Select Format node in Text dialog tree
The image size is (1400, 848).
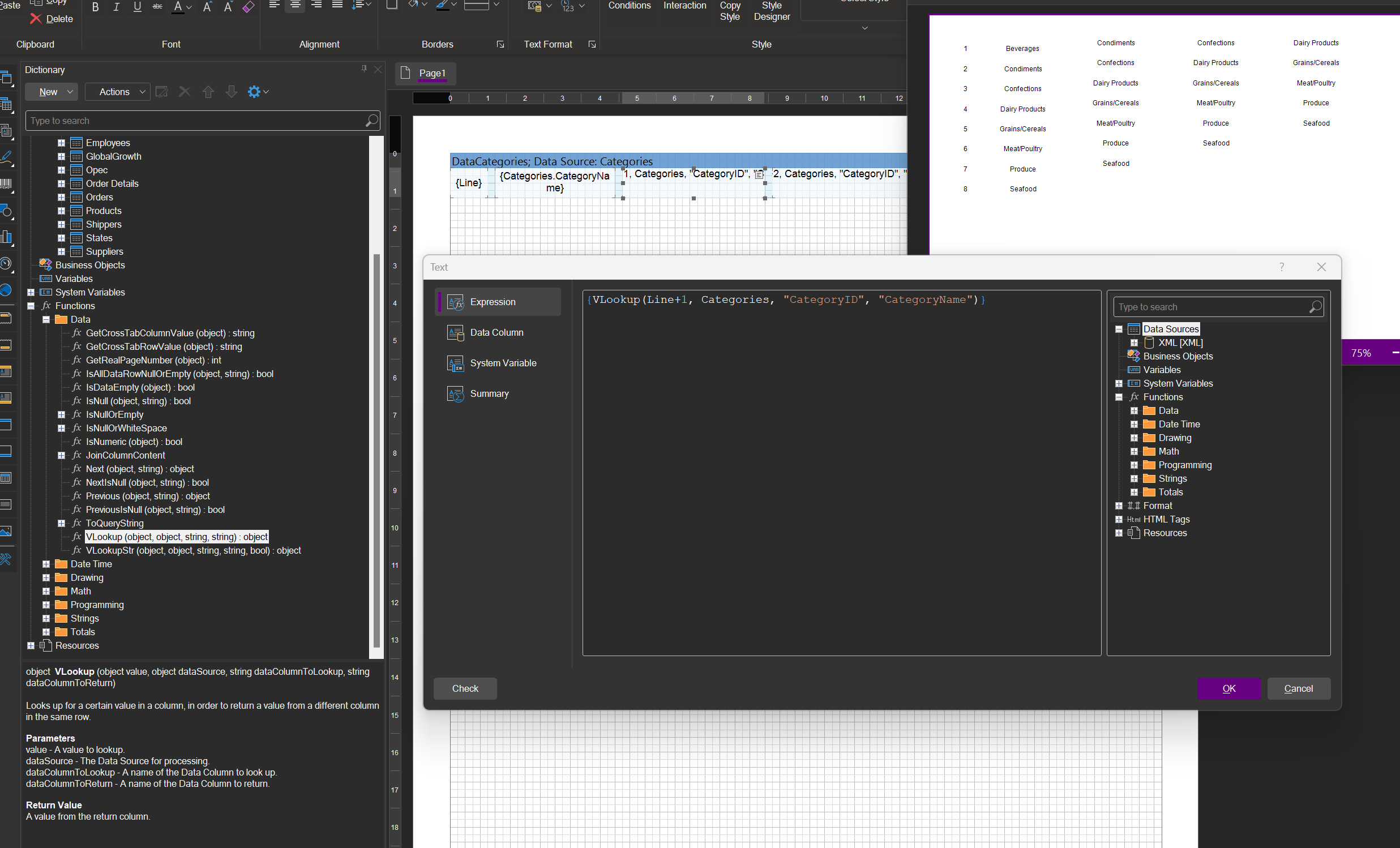pos(1157,506)
